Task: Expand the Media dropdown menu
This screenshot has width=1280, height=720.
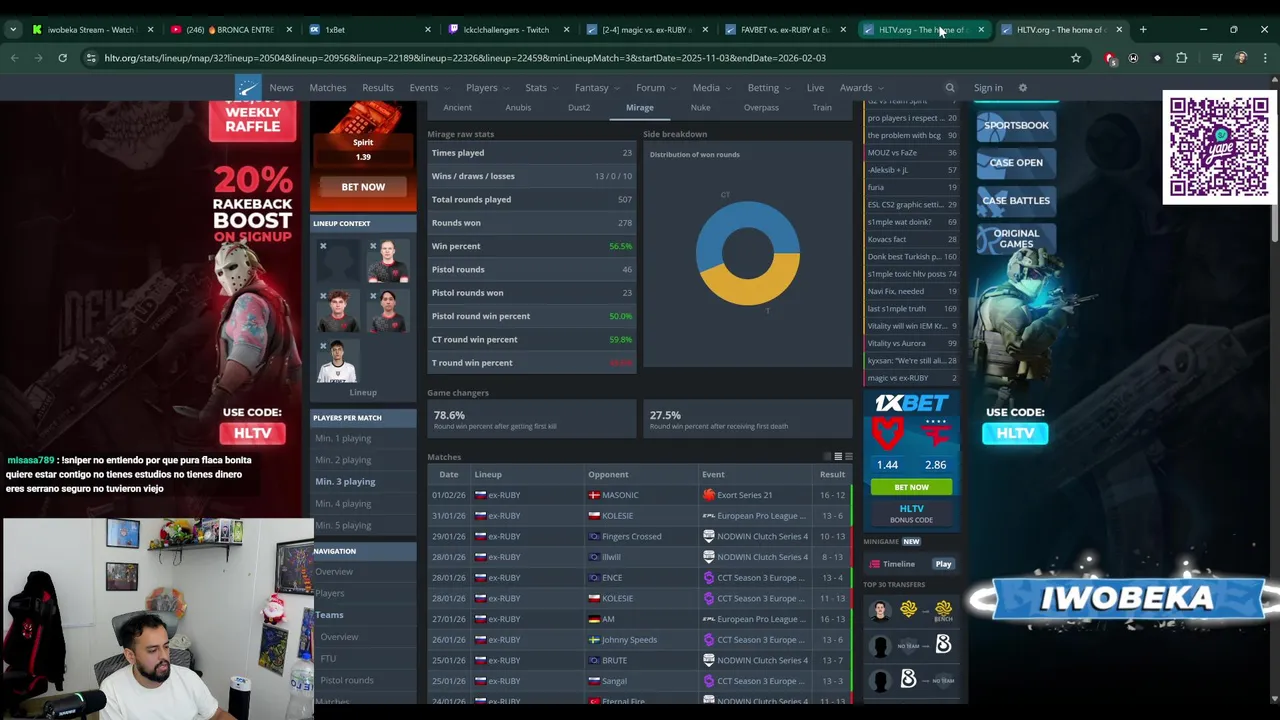Action: (712, 88)
